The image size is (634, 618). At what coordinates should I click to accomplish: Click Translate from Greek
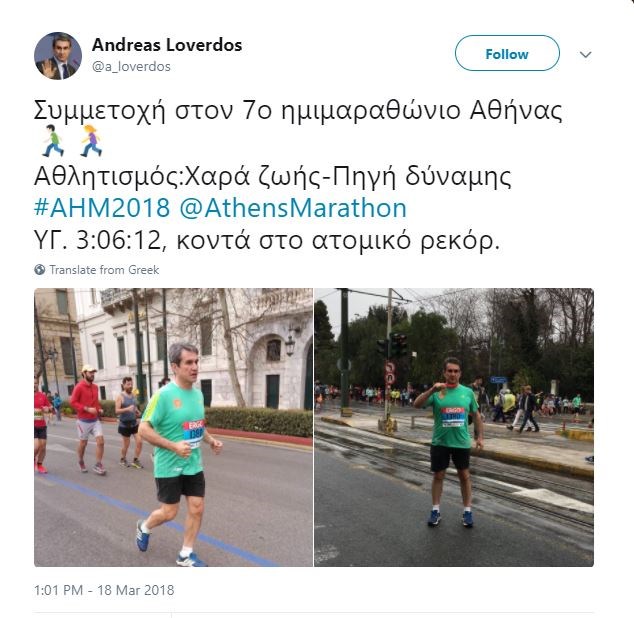104,270
